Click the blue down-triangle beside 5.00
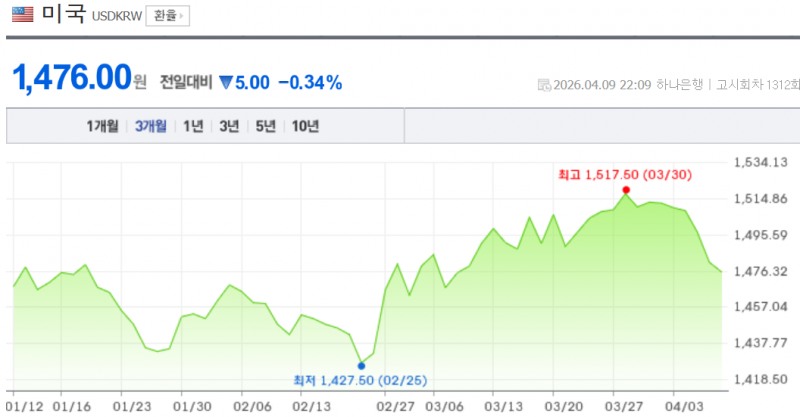800x417 pixels. click(x=225, y=82)
